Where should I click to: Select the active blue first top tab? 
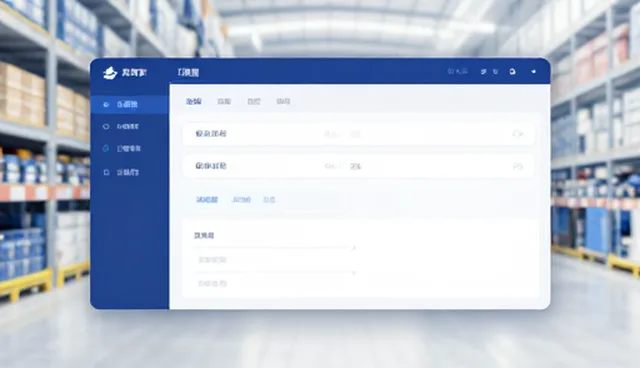click(x=193, y=101)
